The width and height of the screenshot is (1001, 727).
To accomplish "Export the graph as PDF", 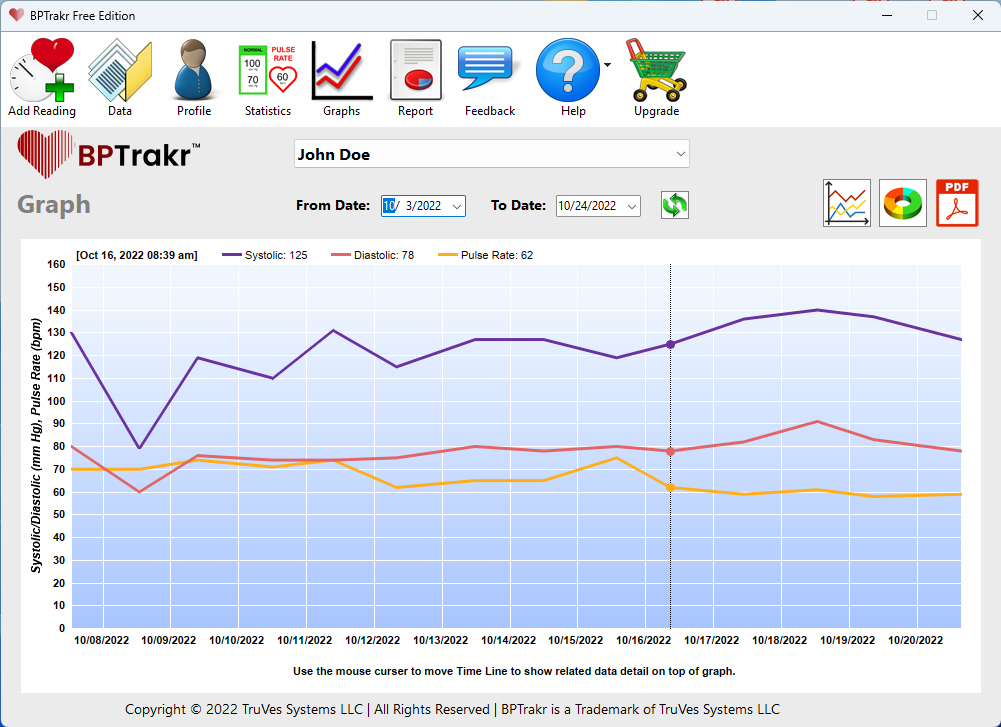I will click(x=956, y=202).
